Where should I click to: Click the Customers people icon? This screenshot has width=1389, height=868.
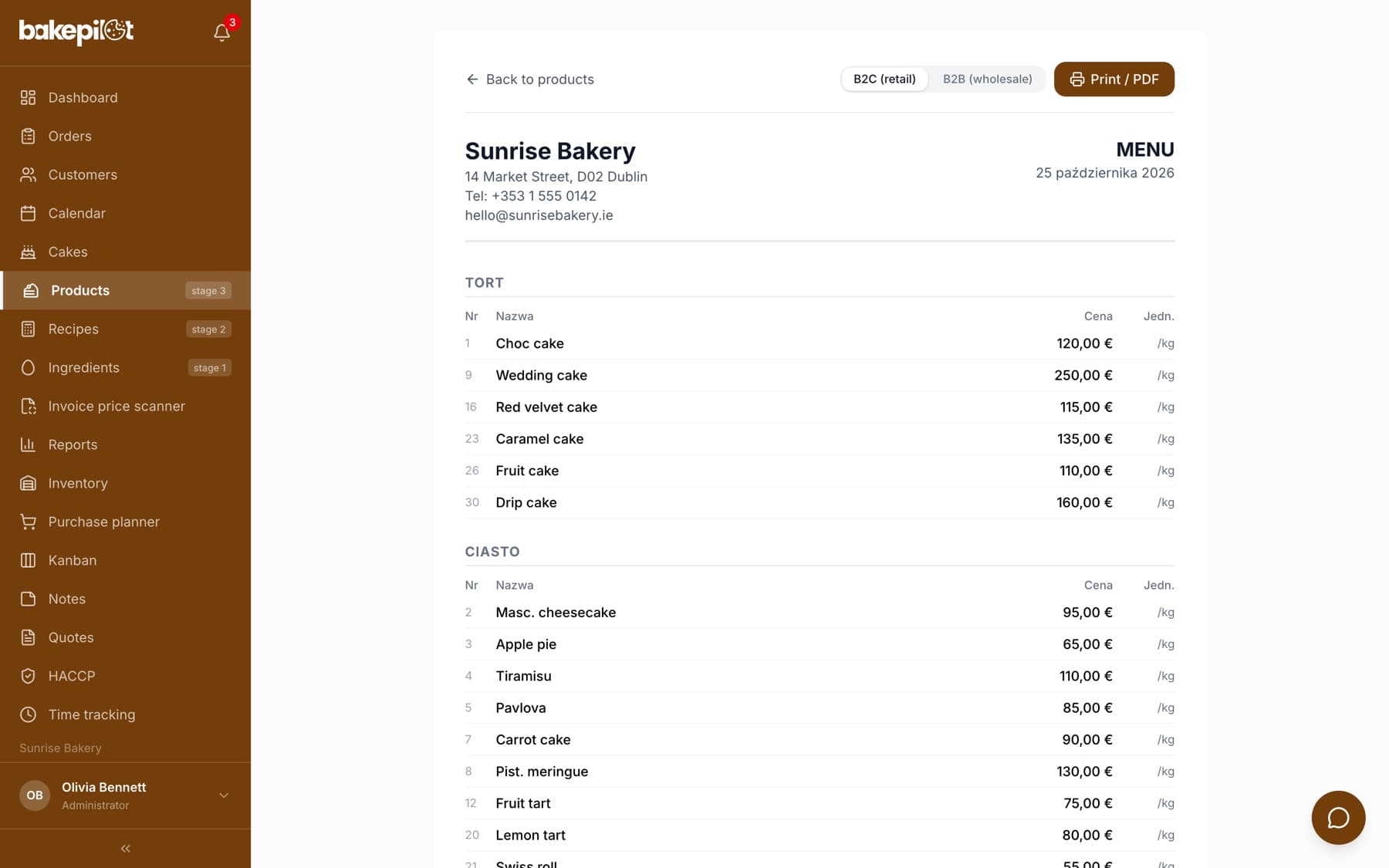pos(29,174)
